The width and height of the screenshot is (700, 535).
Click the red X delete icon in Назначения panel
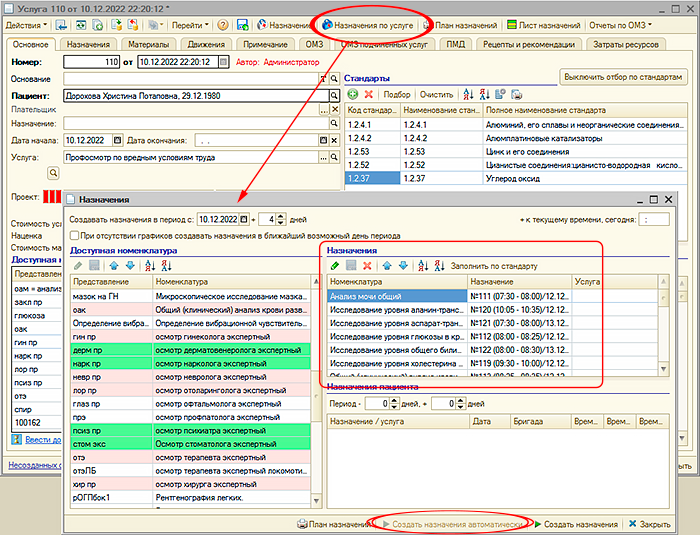[x=368, y=266]
